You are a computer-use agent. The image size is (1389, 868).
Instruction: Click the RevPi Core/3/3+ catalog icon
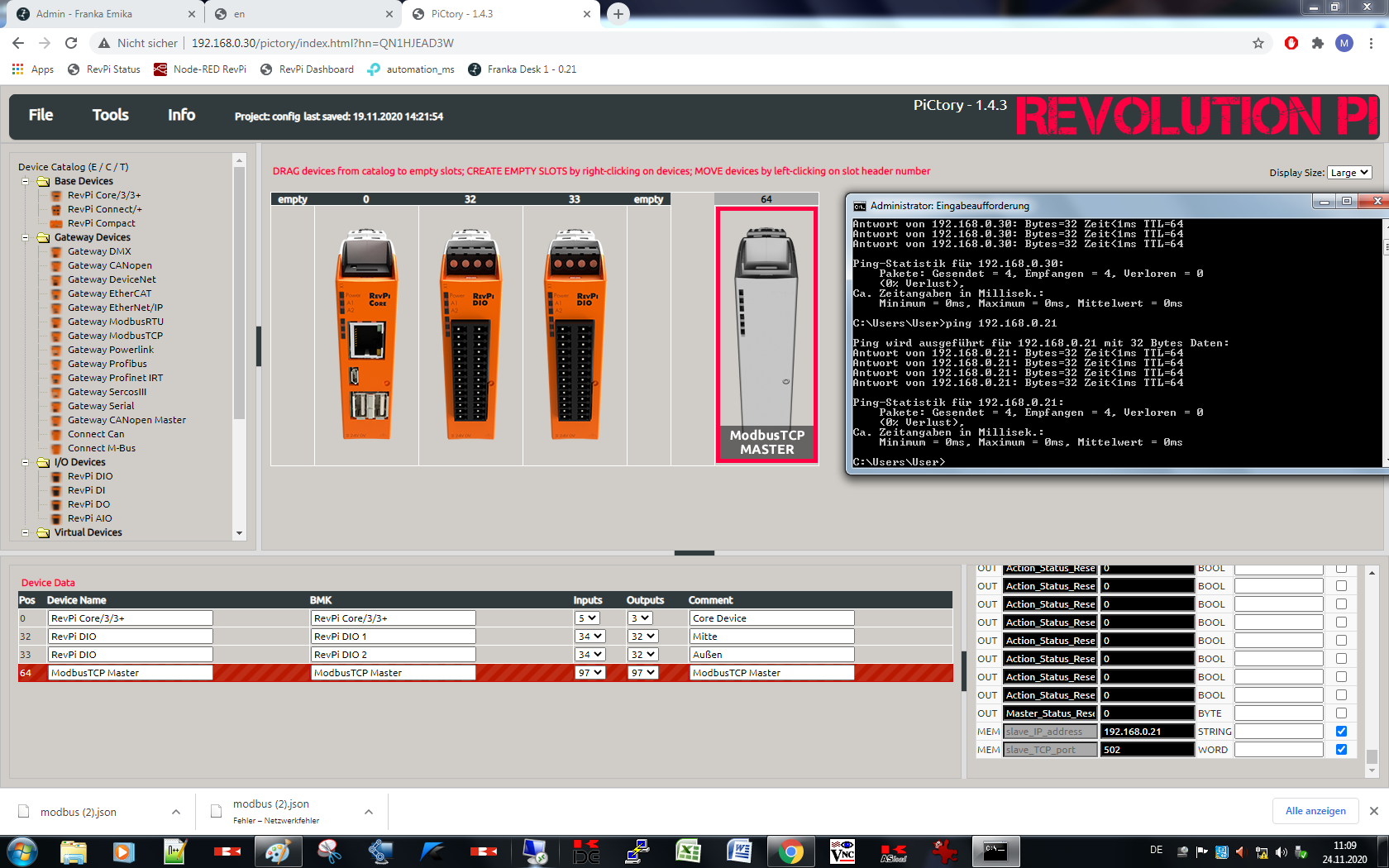point(56,195)
